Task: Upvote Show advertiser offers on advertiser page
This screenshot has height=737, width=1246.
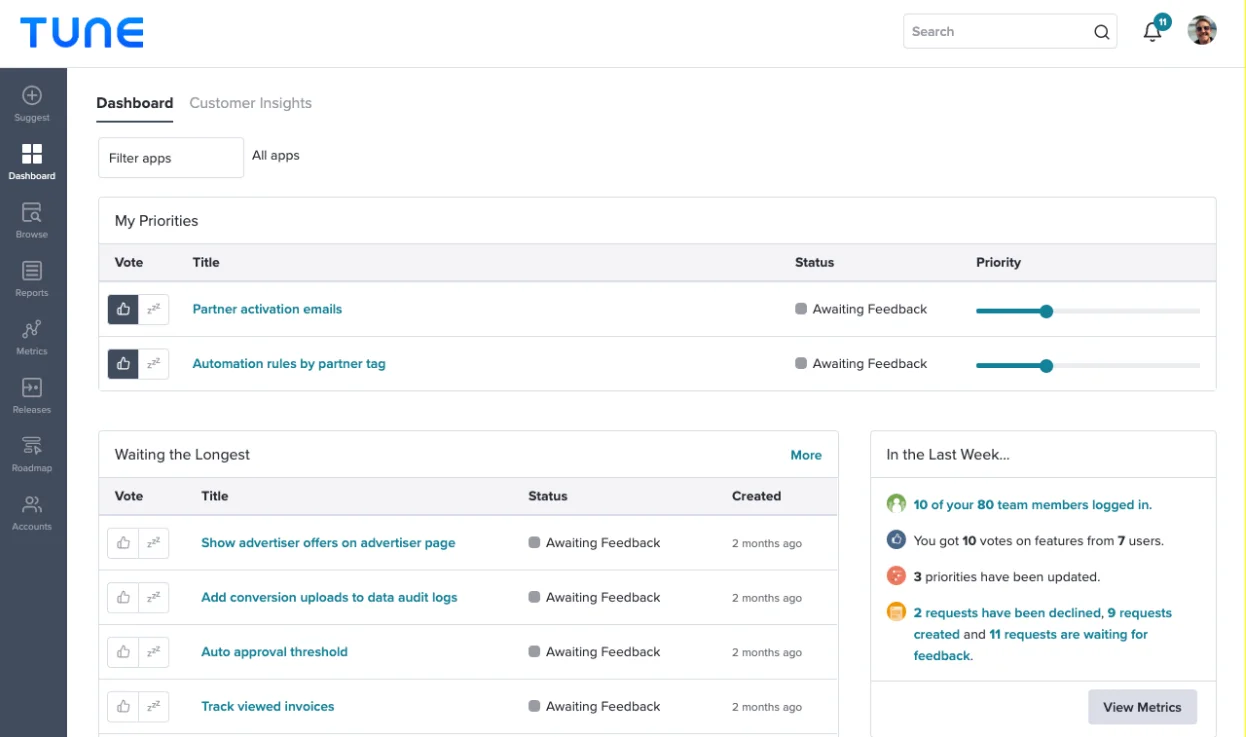Action: pos(123,543)
